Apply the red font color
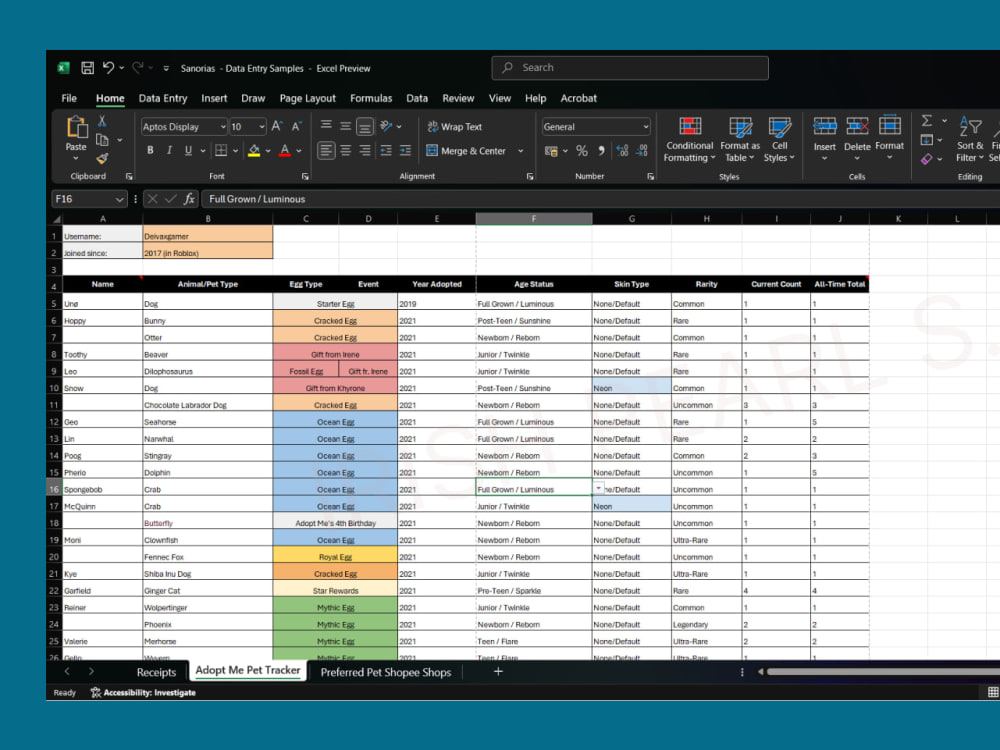The width and height of the screenshot is (1000, 750). click(284, 151)
